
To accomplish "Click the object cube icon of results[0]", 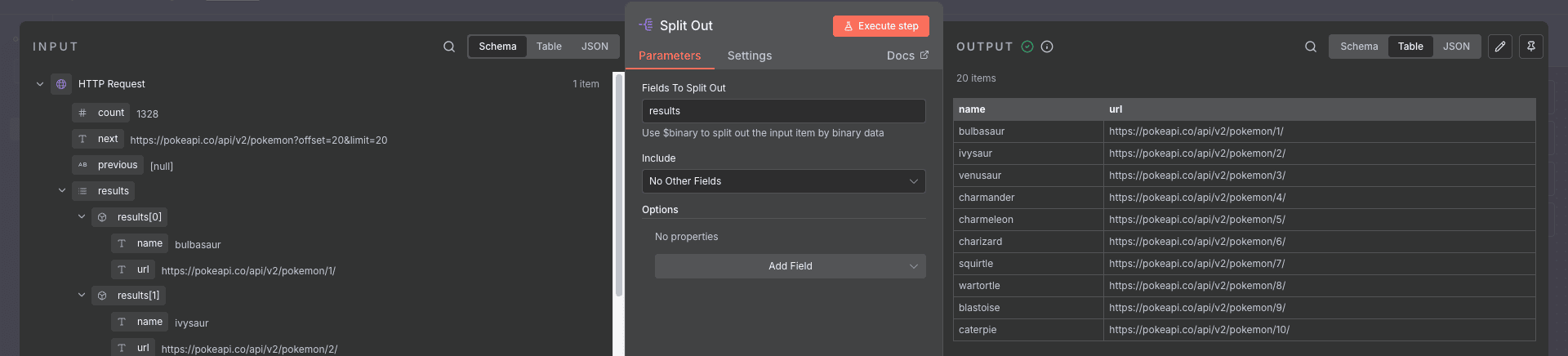I will click(102, 217).
